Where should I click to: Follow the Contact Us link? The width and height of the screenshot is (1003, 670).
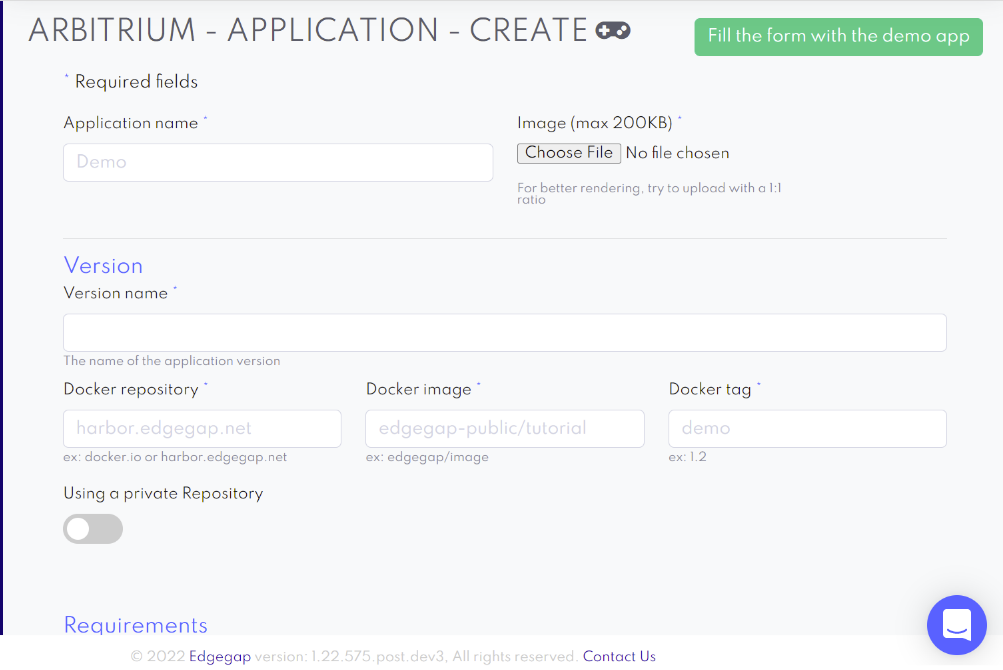click(619, 656)
